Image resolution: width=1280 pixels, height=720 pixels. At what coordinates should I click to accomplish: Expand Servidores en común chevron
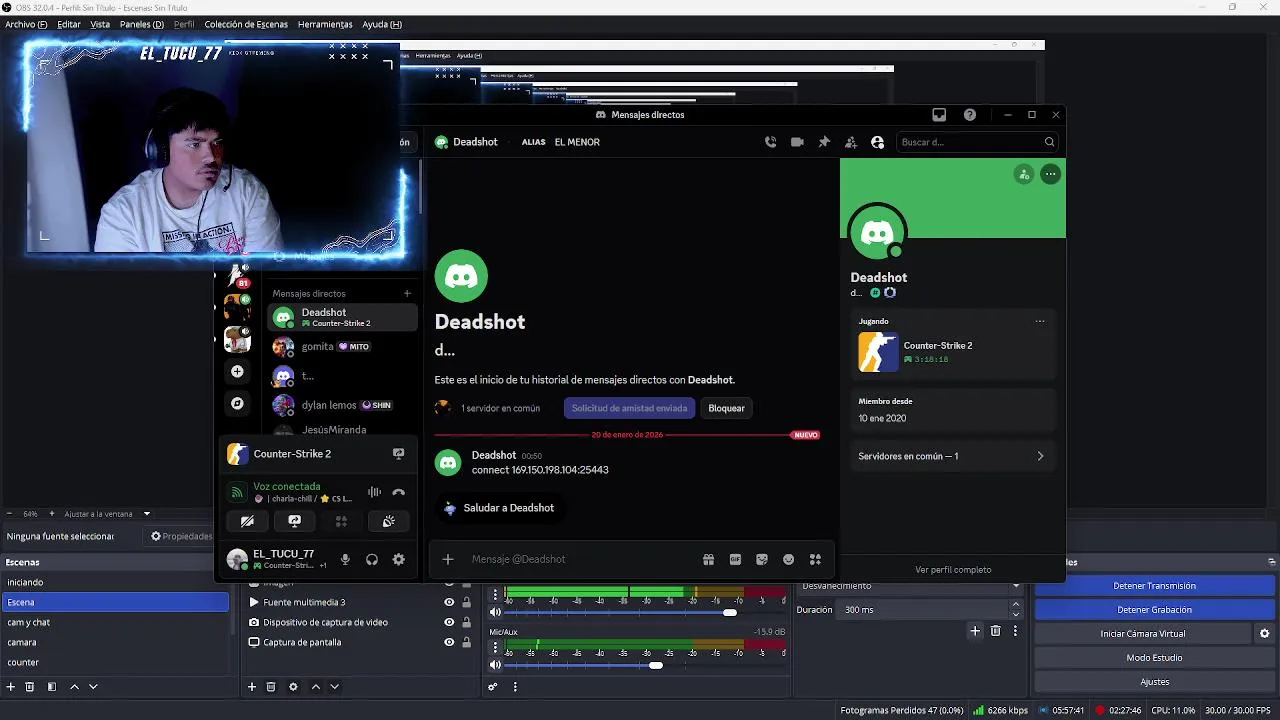click(x=1040, y=456)
